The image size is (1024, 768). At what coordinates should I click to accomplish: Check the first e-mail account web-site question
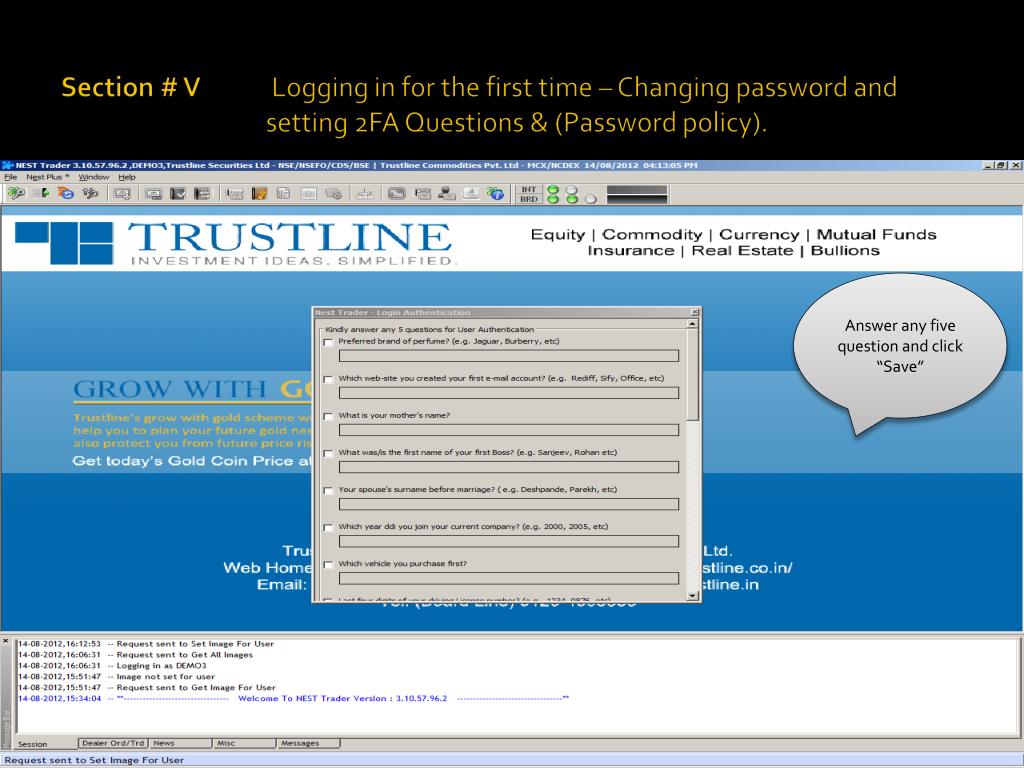click(328, 379)
